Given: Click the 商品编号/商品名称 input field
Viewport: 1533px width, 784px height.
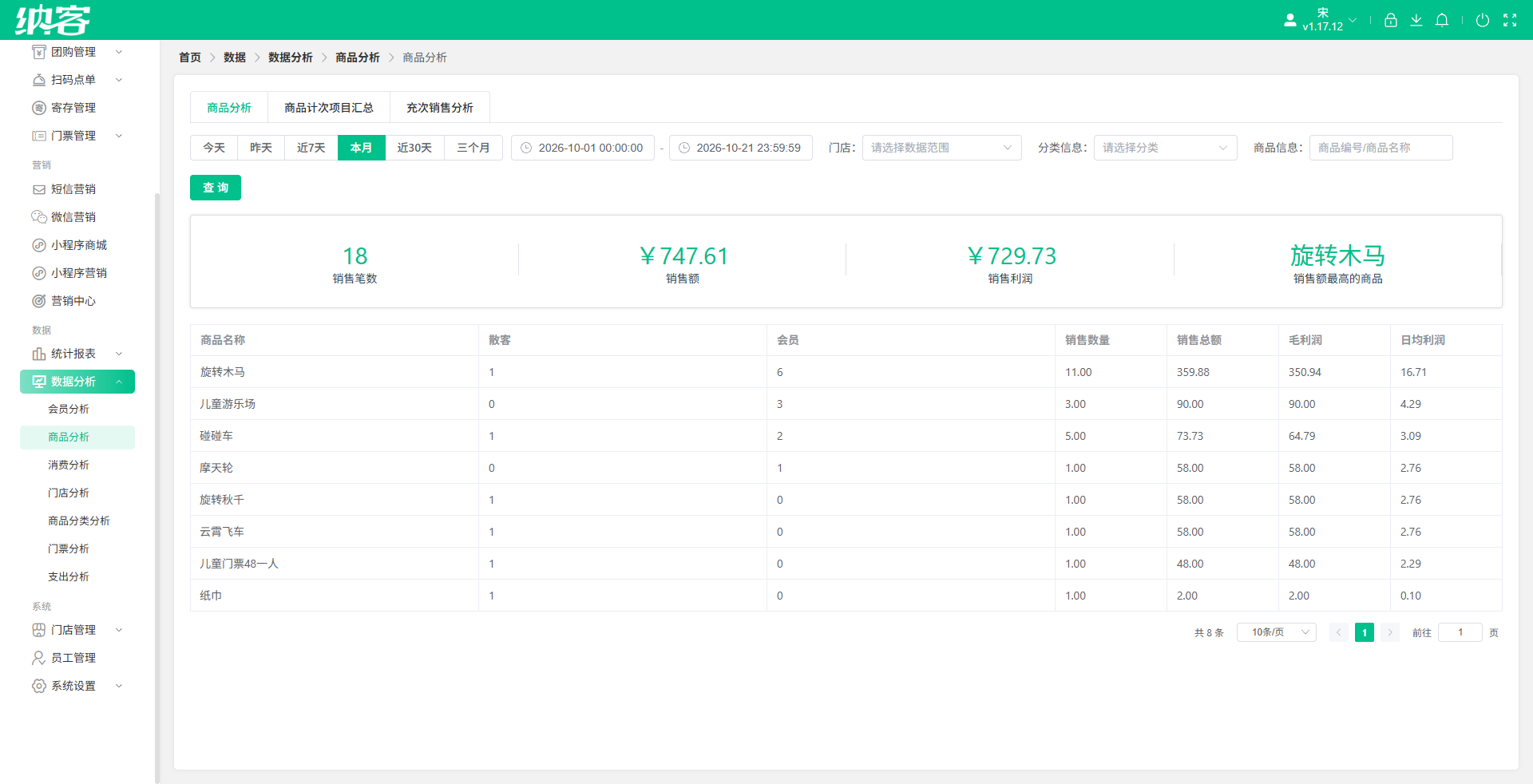Looking at the screenshot, I should coord(1381,148).
